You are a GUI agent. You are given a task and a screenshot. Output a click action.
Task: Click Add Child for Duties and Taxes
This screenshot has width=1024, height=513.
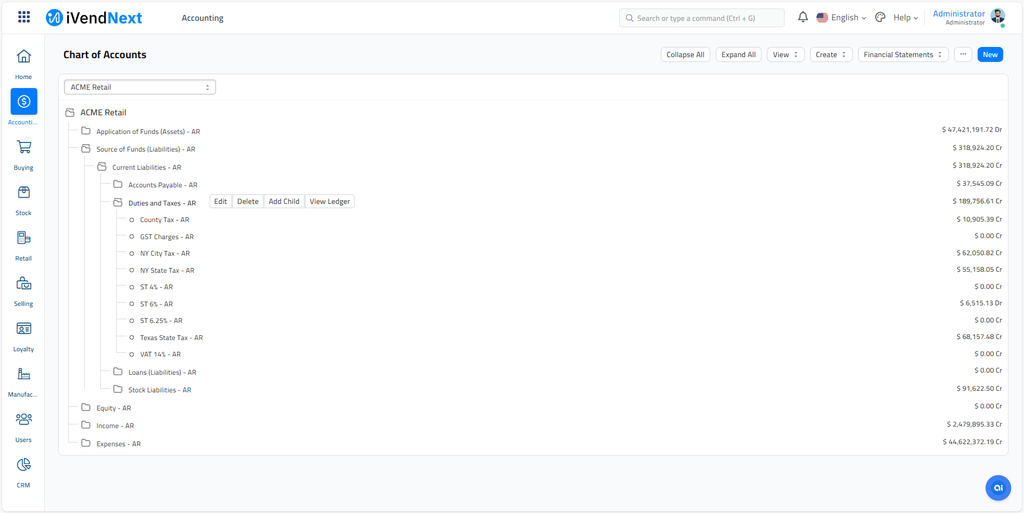tap(284, 202)
